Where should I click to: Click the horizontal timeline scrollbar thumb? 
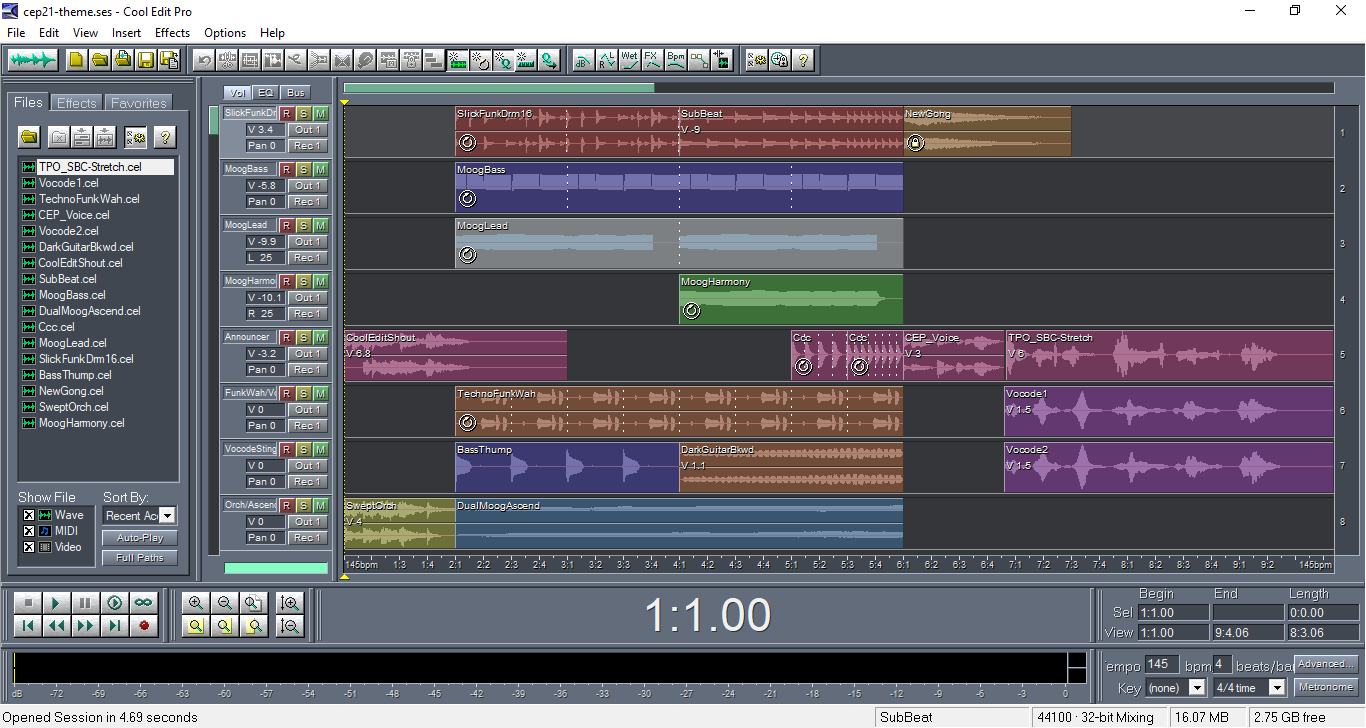[x=499, y=88]
